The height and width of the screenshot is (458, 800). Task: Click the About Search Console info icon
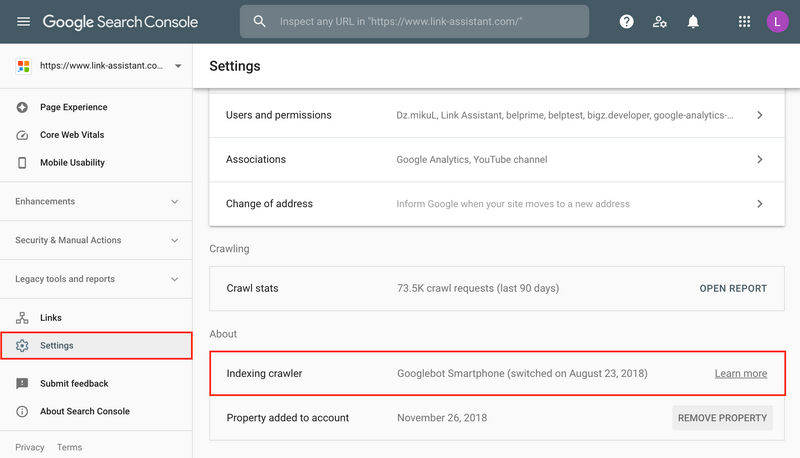point(22,411)
